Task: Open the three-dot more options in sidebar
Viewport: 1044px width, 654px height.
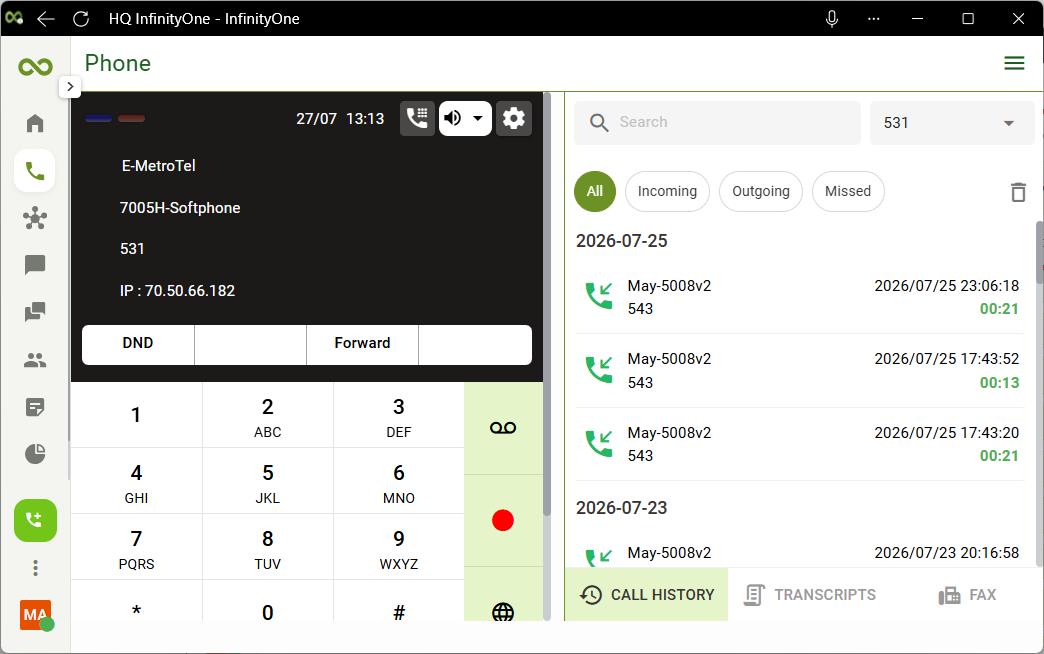Action: click(x=35, y=568)
